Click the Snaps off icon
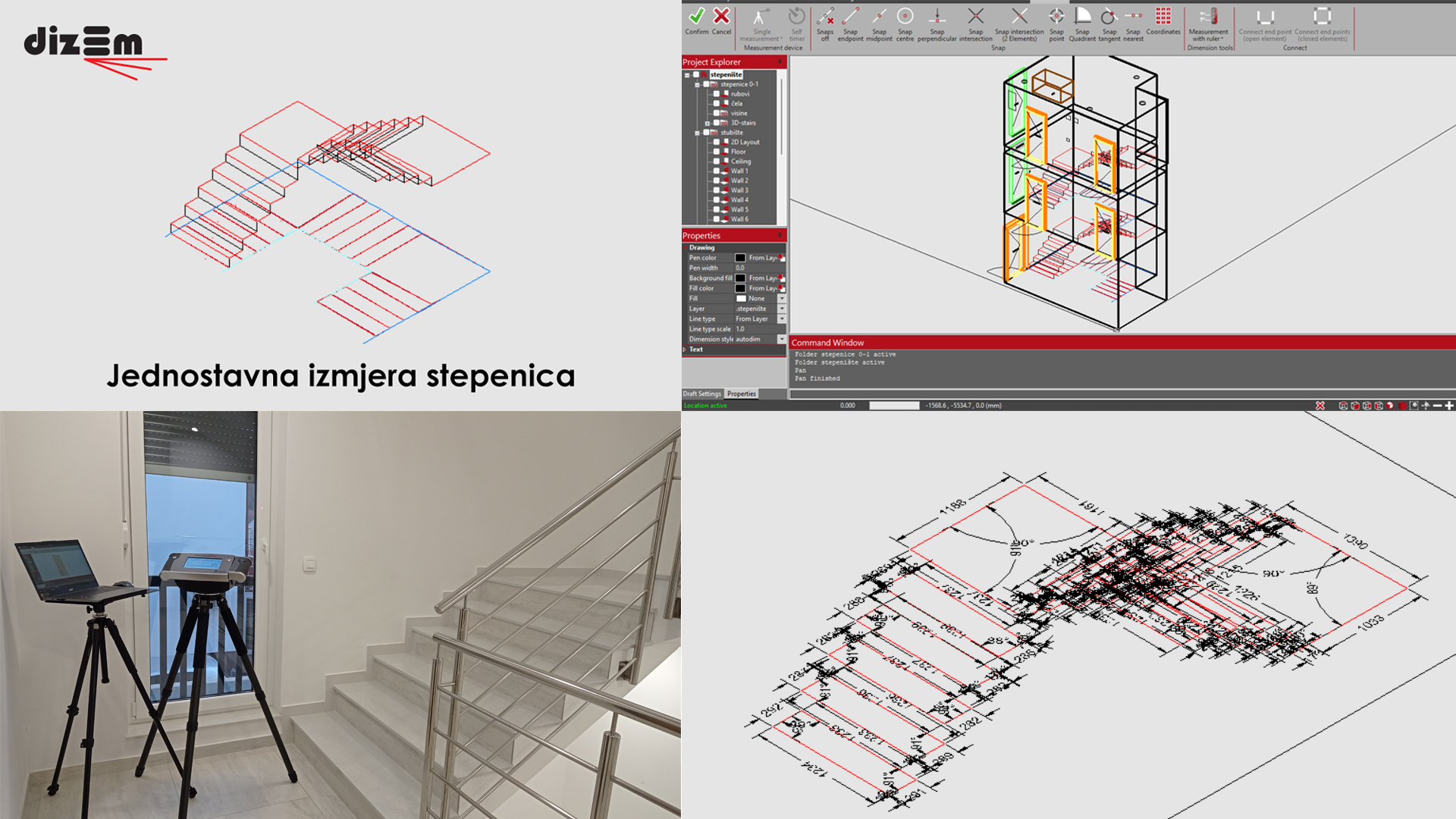The height and width of the screenshot is (819, 1456). click(825, 17)
